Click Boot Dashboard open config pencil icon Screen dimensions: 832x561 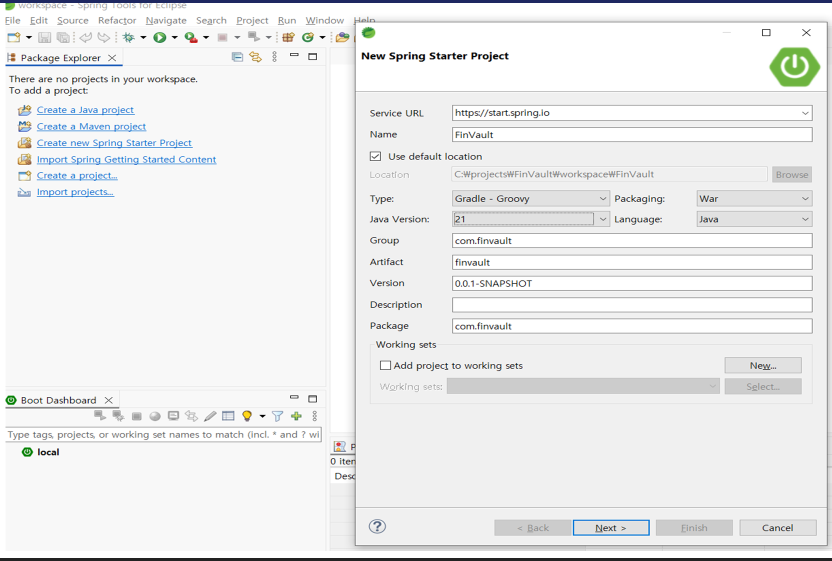pyautogui.click(x=210, y=416)
